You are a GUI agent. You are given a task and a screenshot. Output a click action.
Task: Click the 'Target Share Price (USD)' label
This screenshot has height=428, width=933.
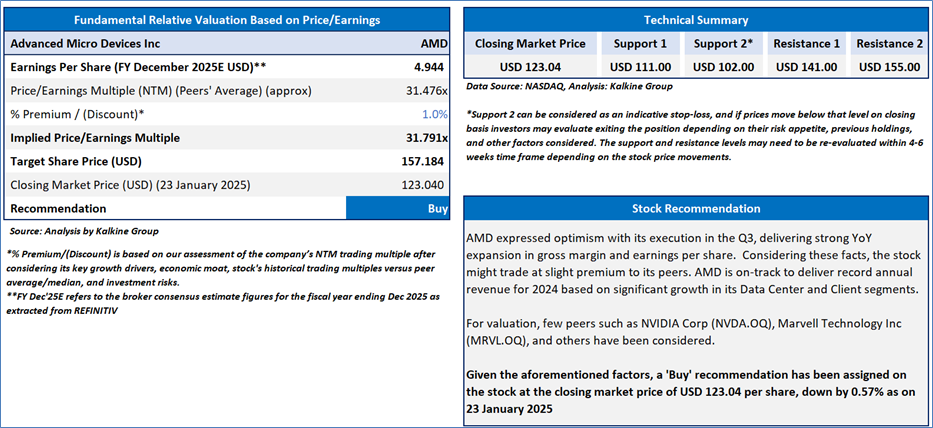(x=76, y=161)
